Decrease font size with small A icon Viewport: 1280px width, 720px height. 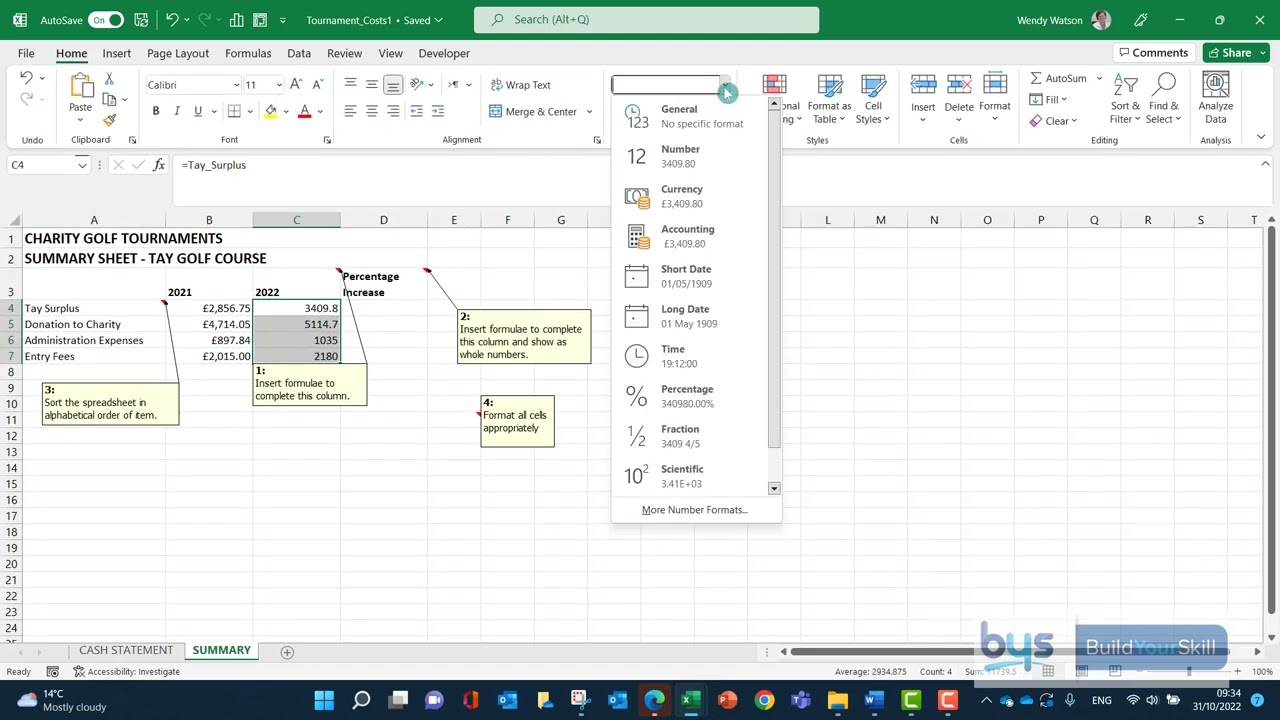(317, 85)
